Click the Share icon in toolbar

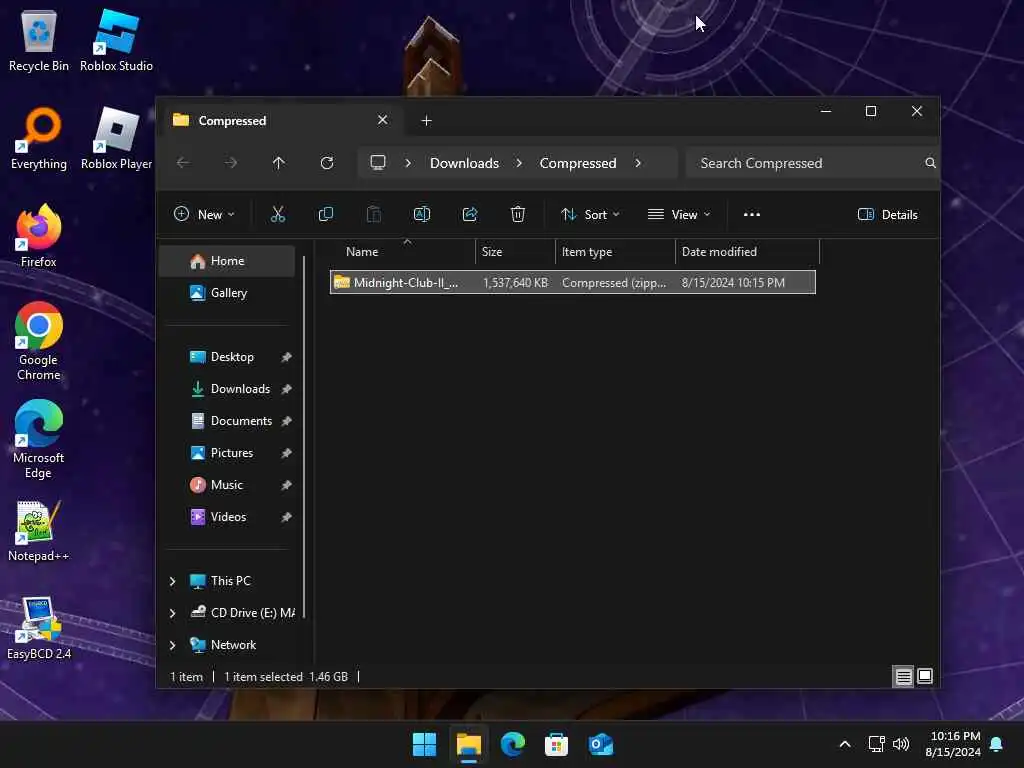[x=470, y=214]
